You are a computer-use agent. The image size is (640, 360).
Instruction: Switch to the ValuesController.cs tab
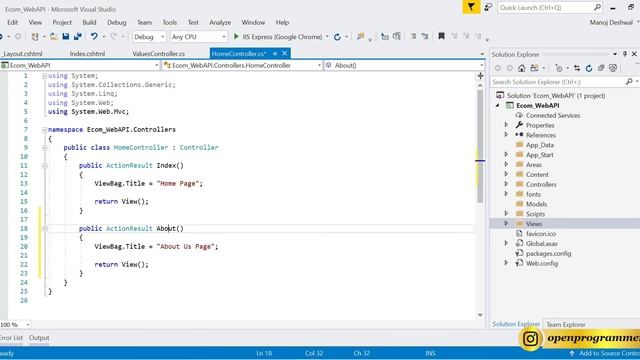[158, 53]
